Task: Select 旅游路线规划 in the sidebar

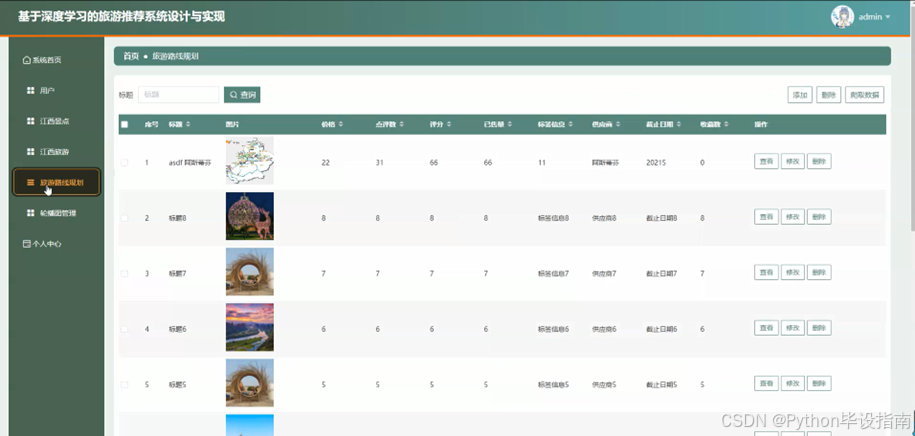Action: coord(57,182)
